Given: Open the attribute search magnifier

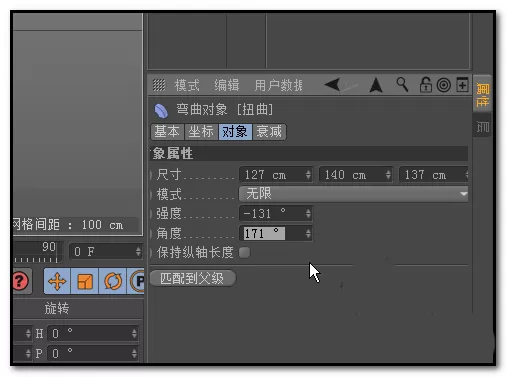Looking at the screenshot, I should pyautogui.click(x=402, y=85).
